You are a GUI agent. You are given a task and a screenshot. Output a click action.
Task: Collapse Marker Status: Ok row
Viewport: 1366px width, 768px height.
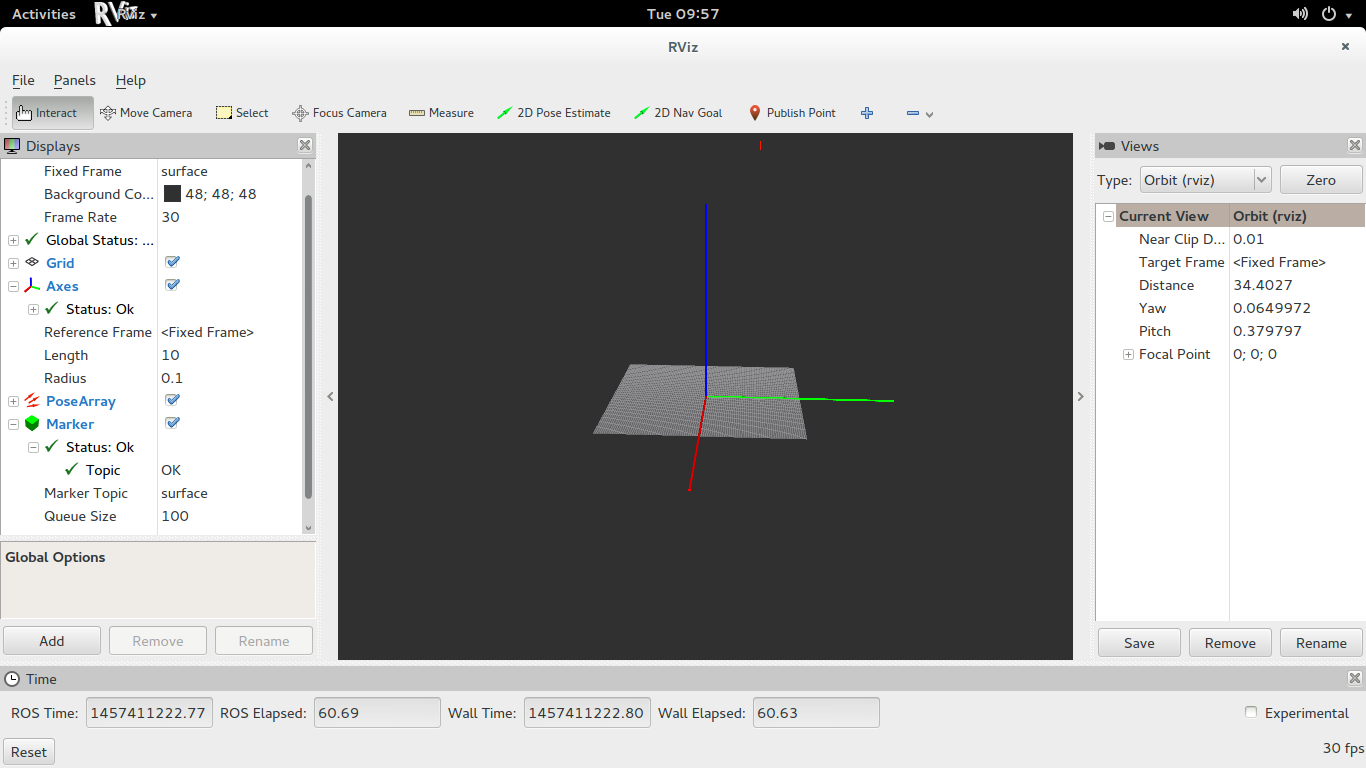(x=33, y=447)
